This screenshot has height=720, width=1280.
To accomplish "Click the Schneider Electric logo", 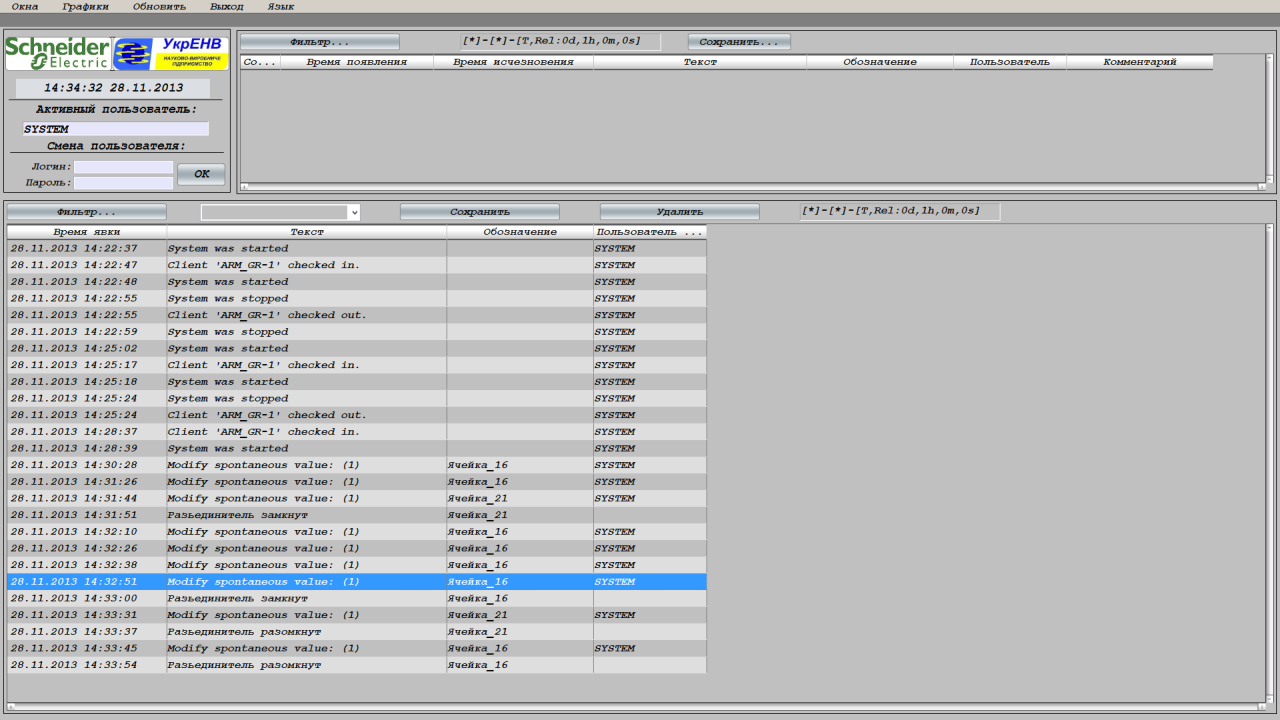I will click(x=58, y=53).
